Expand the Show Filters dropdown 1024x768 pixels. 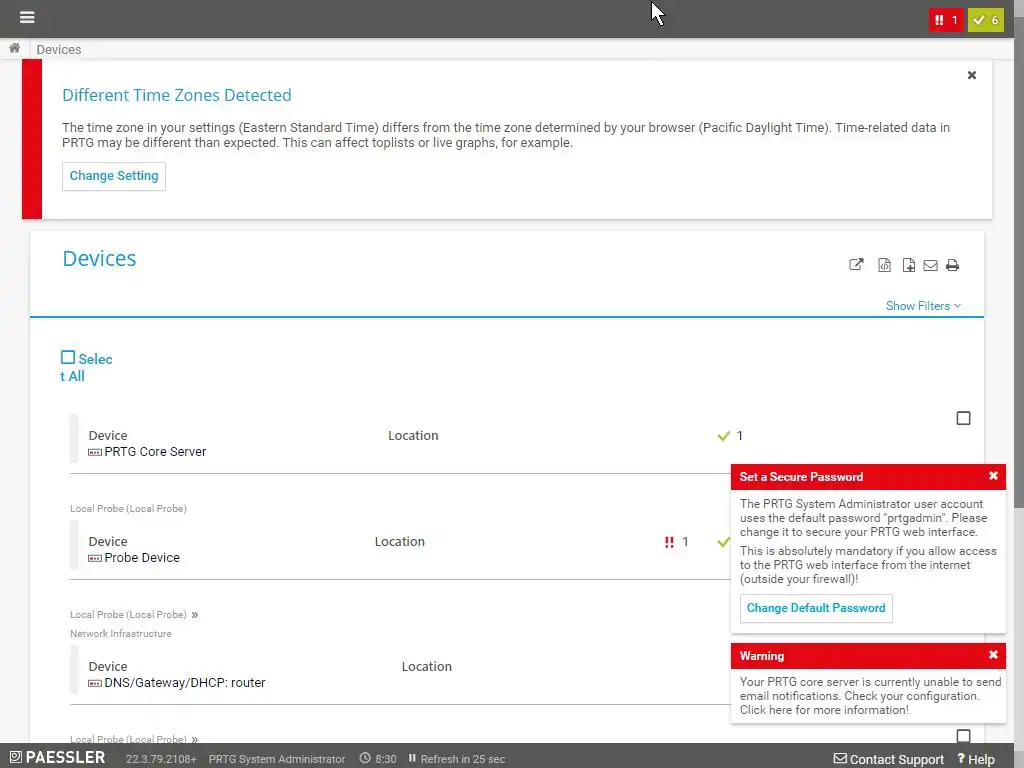(923, 306)
